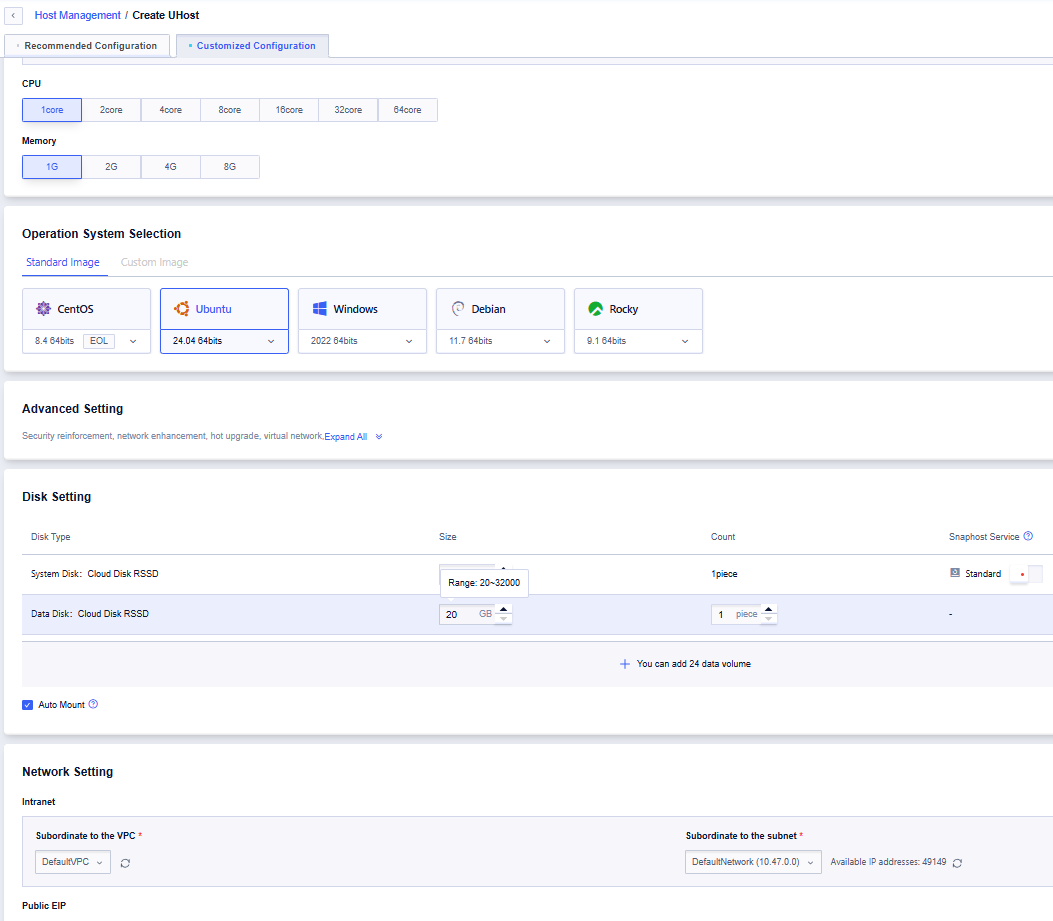1053x921 pixels.
Task: Pick the Debian operating system card
Action: [x=500, y=309]
